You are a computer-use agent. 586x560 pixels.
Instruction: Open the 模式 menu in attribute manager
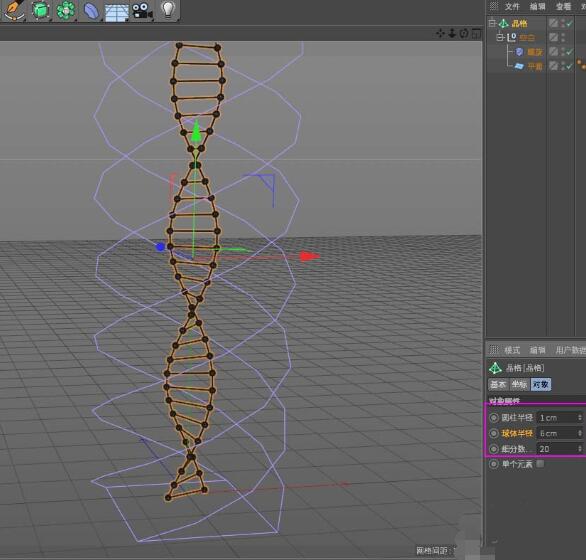[512, 350]
